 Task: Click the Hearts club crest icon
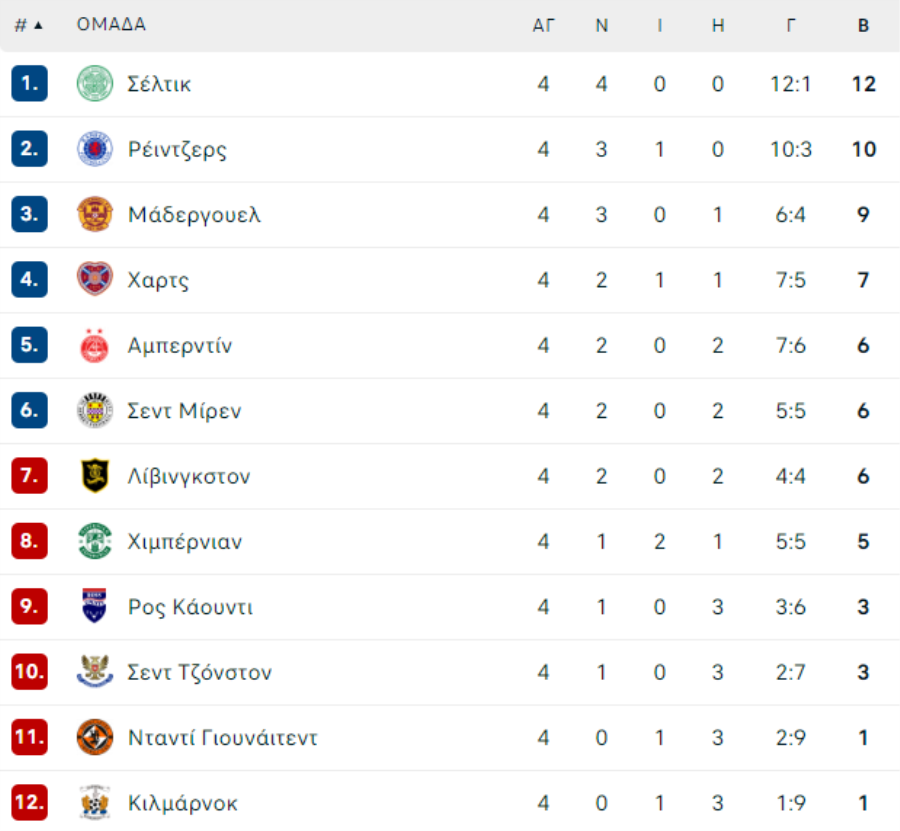pos(95,279)
